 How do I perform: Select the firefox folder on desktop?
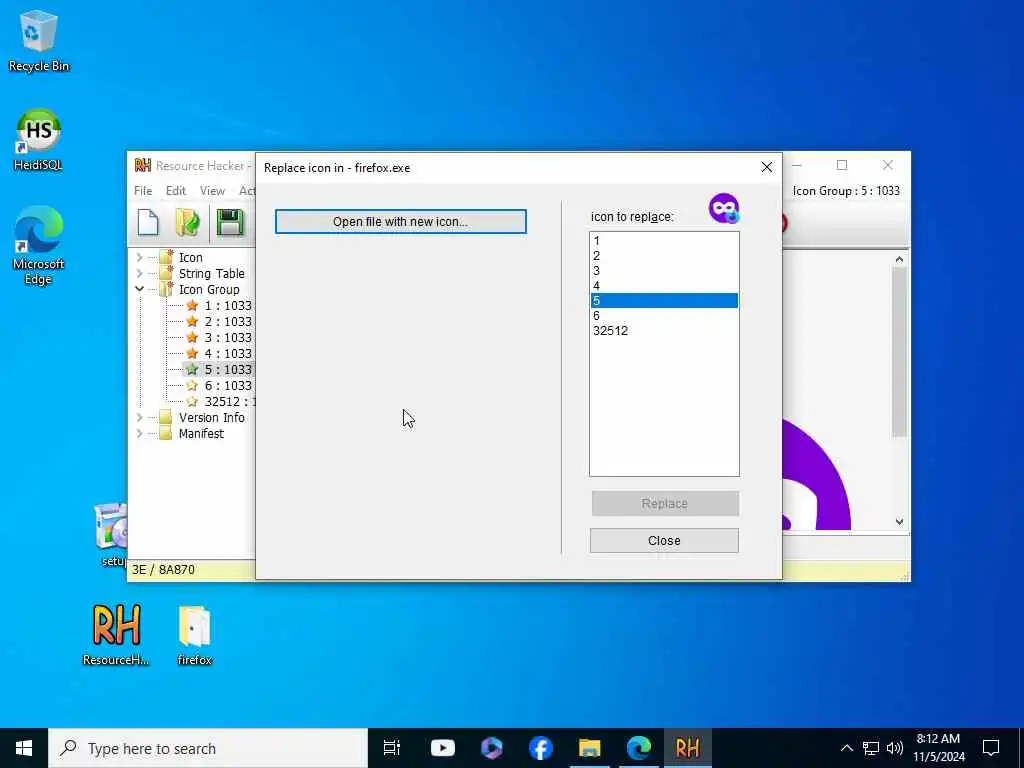pyautogui.click(x=195, y=635)
